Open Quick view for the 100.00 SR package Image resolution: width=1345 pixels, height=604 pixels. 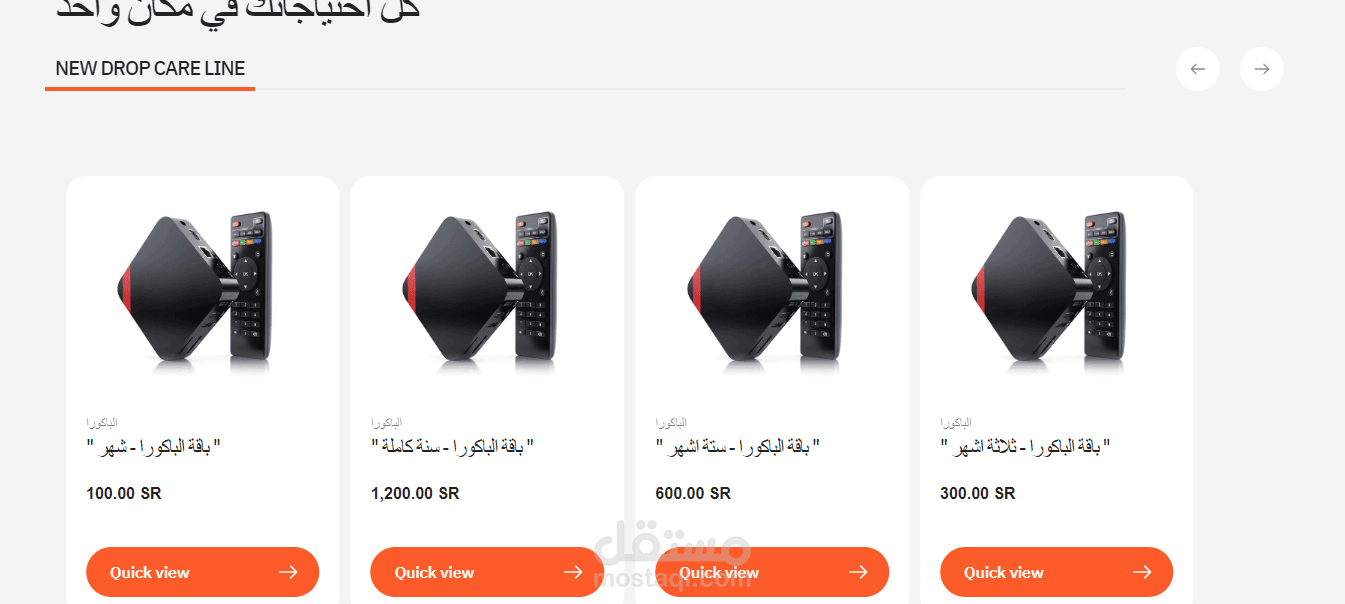click(202, 572)
